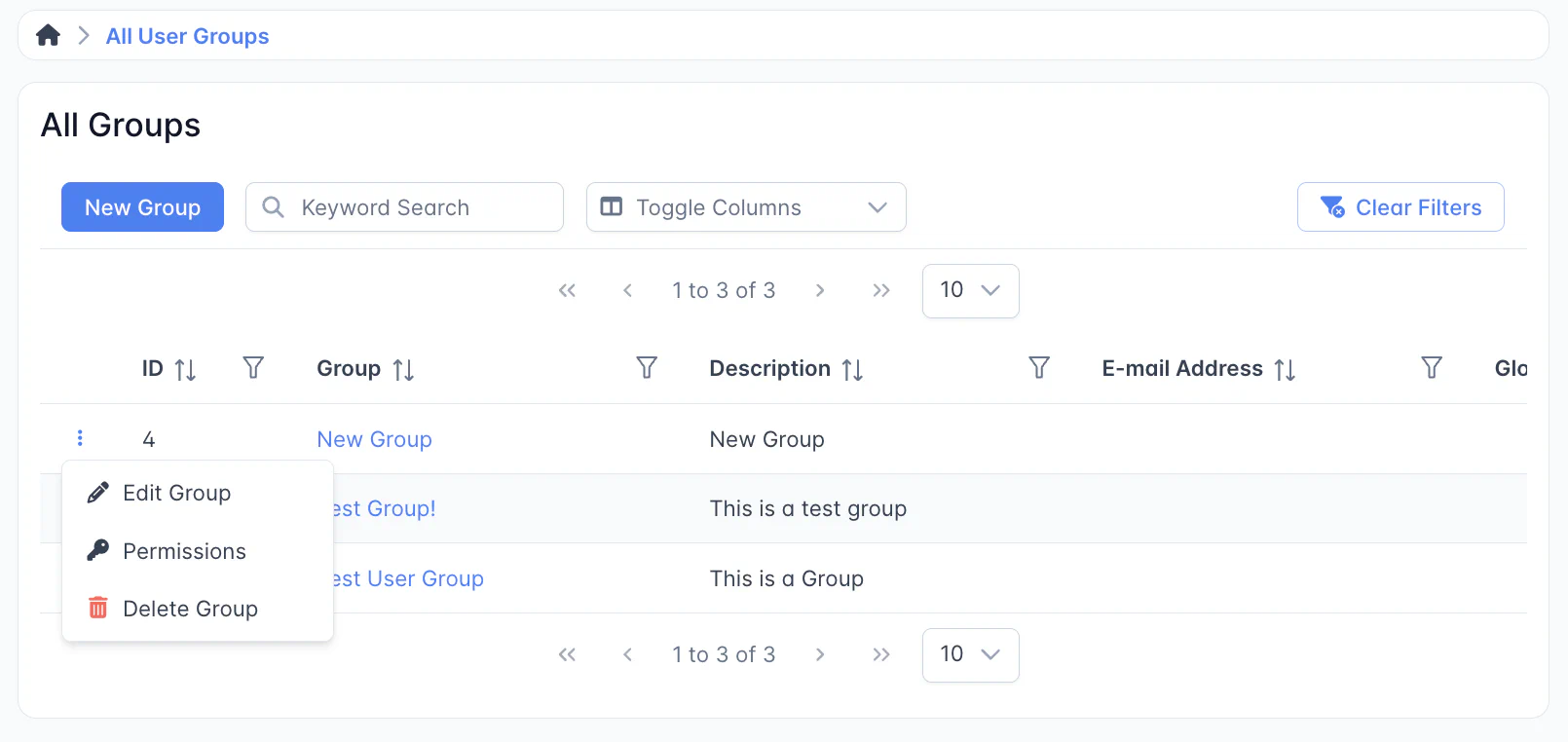Click the three-dot menu on row 4
Viewport: 1568px width, 742px height.
tap(80, 438)
